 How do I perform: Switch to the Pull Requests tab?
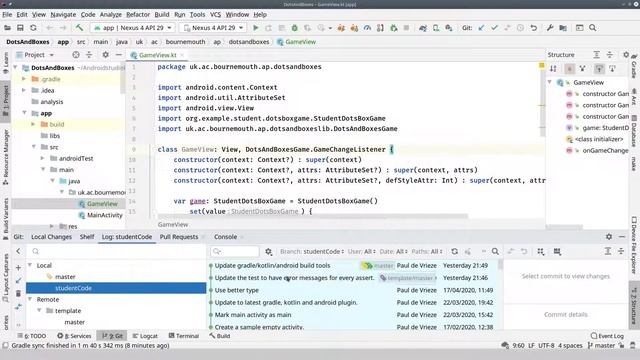[179, 237]
